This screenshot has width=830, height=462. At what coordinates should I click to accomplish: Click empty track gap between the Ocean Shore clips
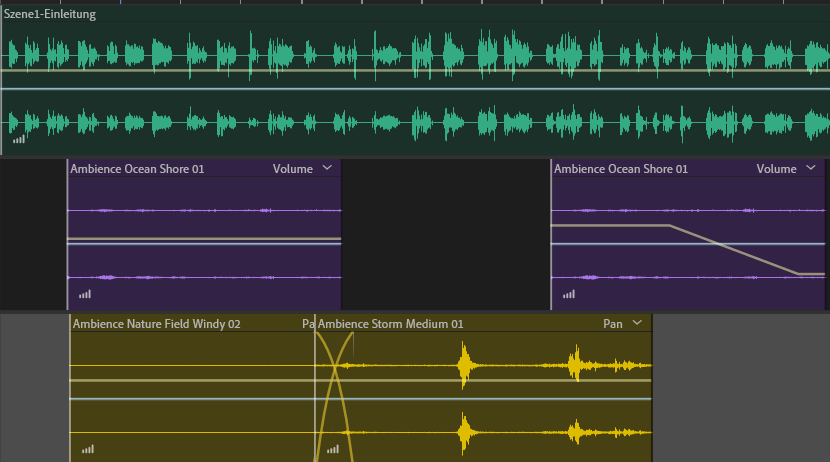445,235
